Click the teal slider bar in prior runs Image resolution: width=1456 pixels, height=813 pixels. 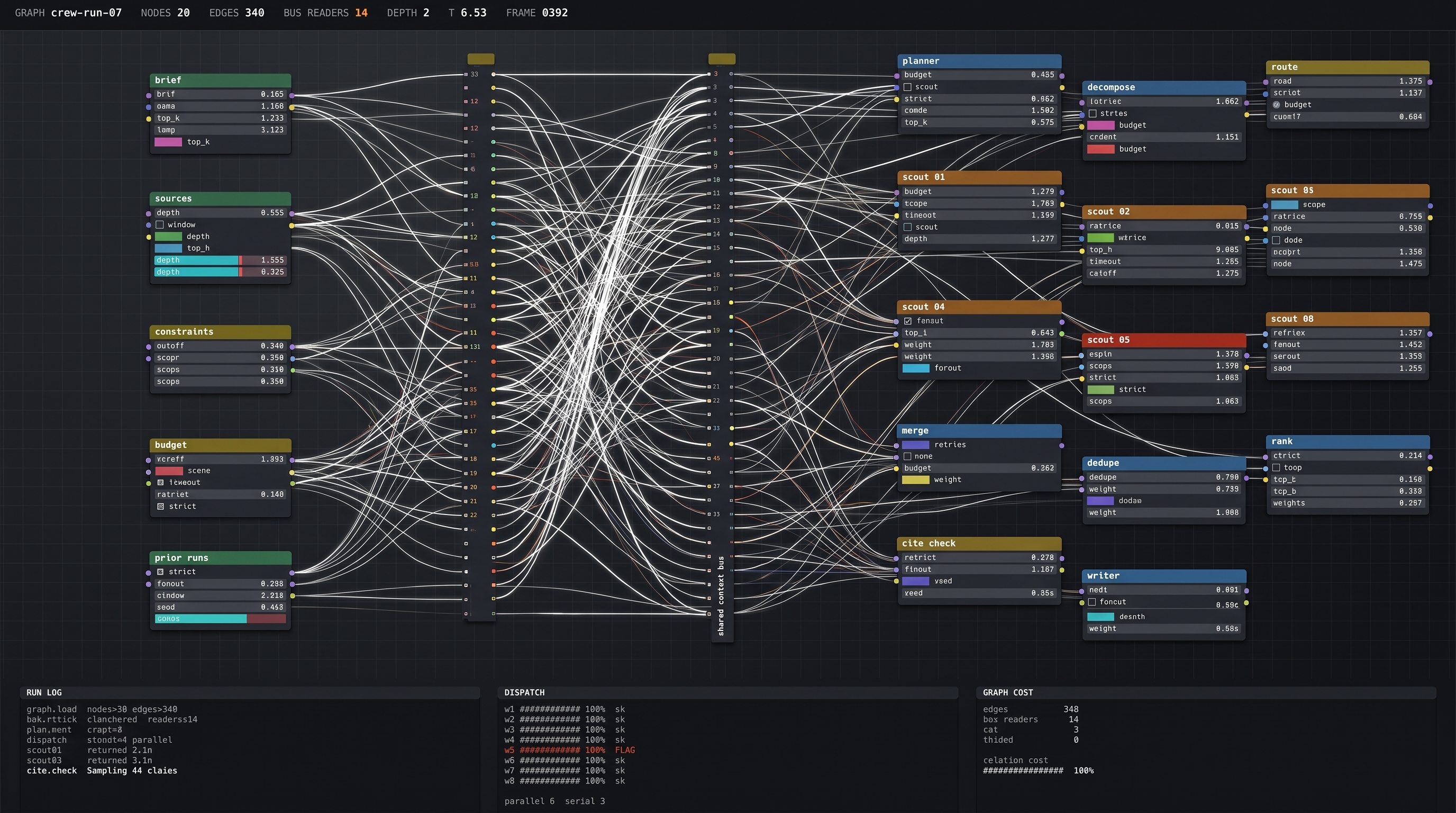pos(221,619)
